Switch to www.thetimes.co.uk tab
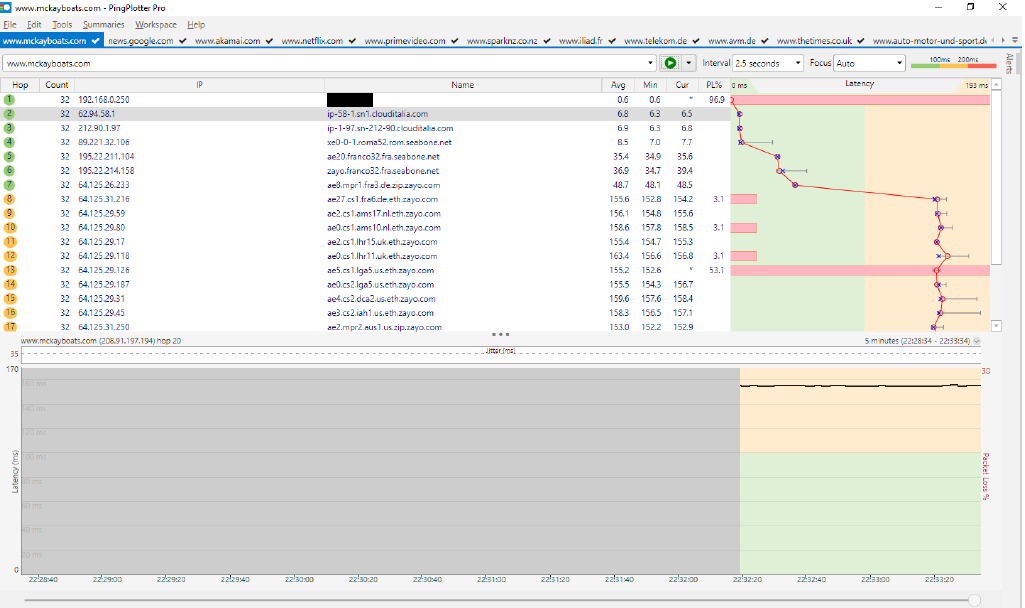Screen dimensions: 1025x608 (x=814, y=41)
